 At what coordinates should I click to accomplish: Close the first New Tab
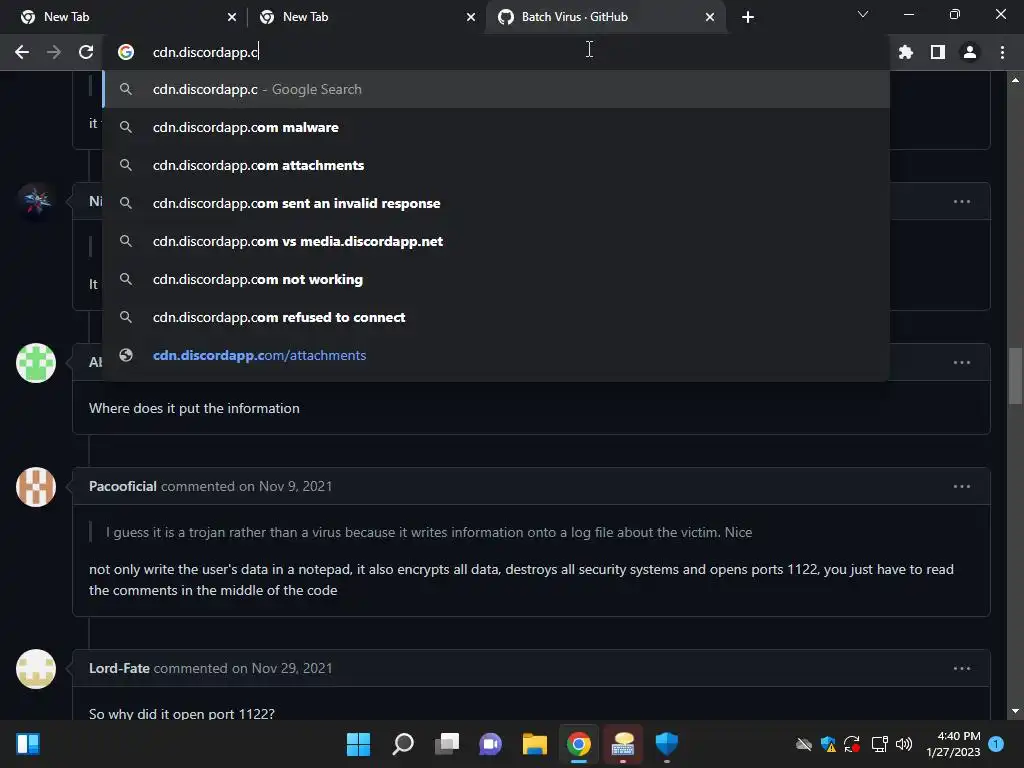(x=232, y=17)
